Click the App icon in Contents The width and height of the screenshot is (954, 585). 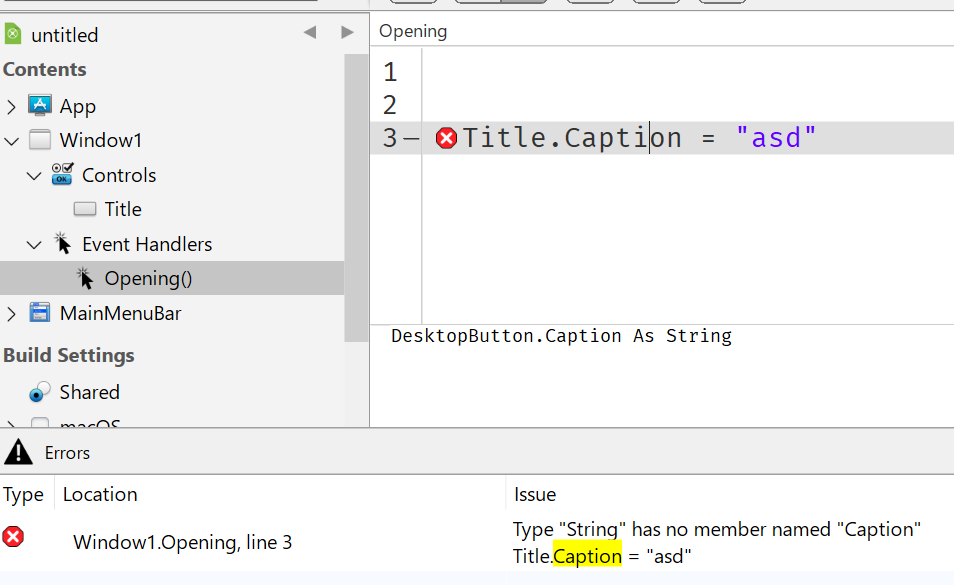click(40, 106)
